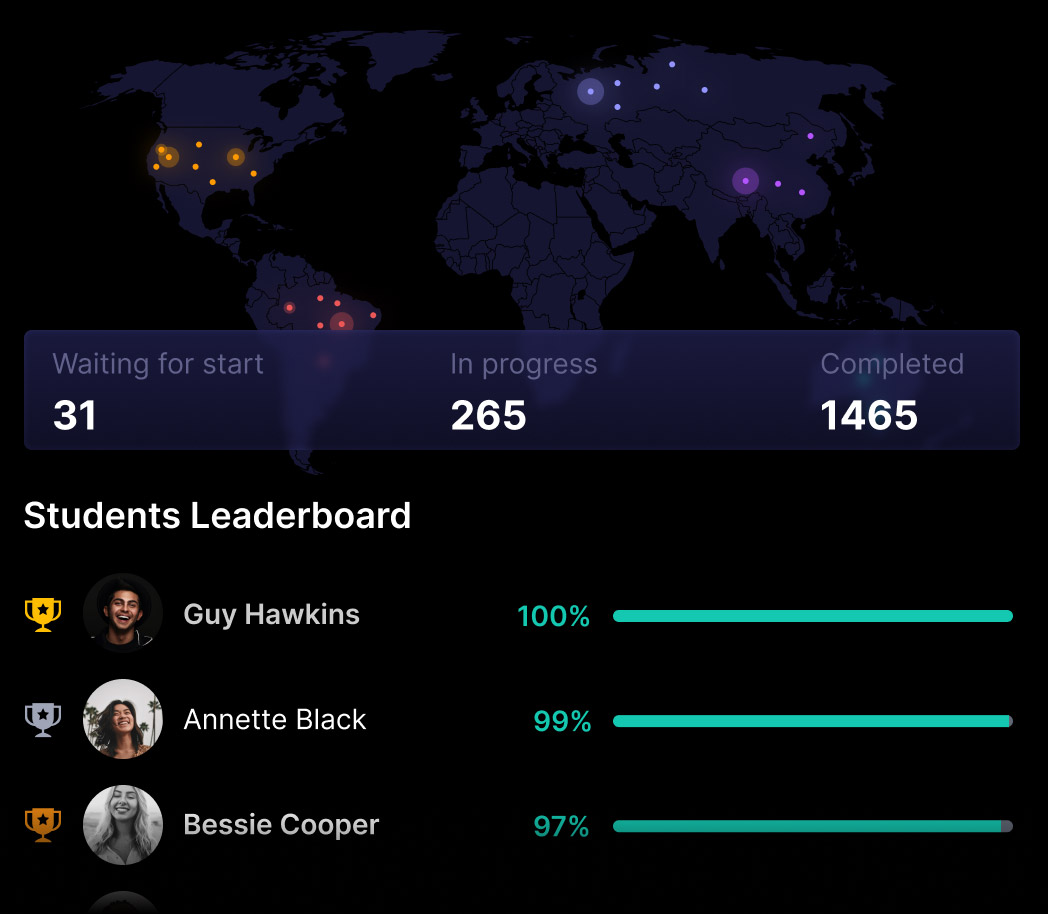Viewport: 1048px width, 914px height.
Task: Click the completed count 1465
Action: [x=869, y=415]
